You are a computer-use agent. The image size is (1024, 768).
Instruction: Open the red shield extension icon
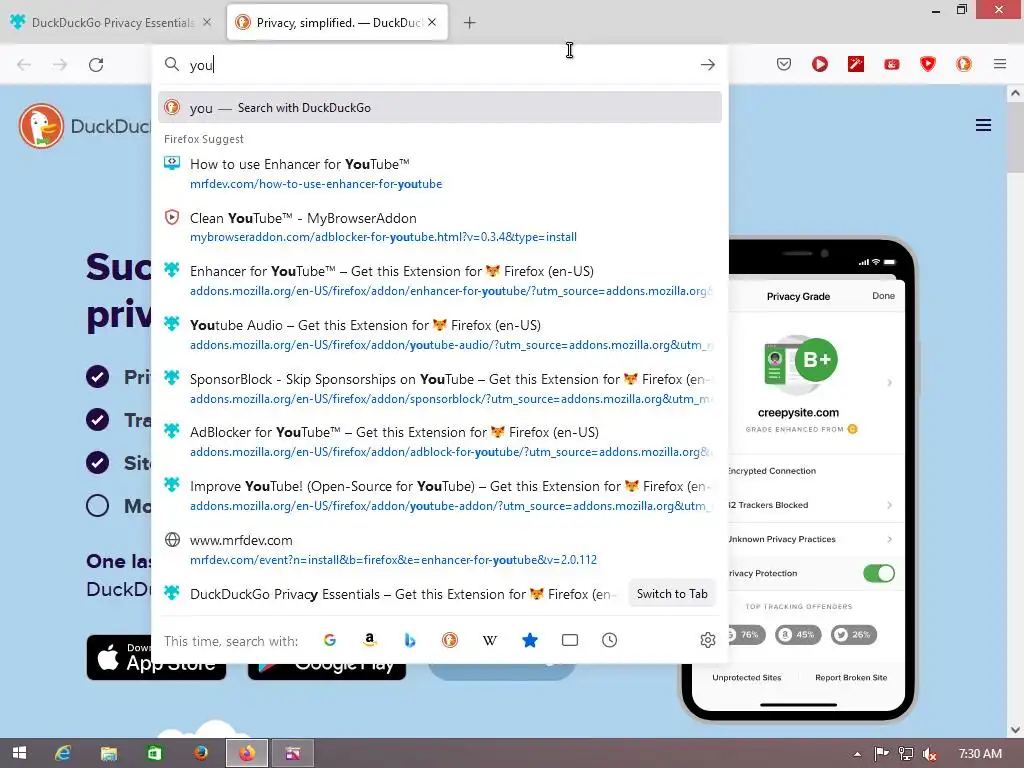pyautogui.click(x=927, y=64)
